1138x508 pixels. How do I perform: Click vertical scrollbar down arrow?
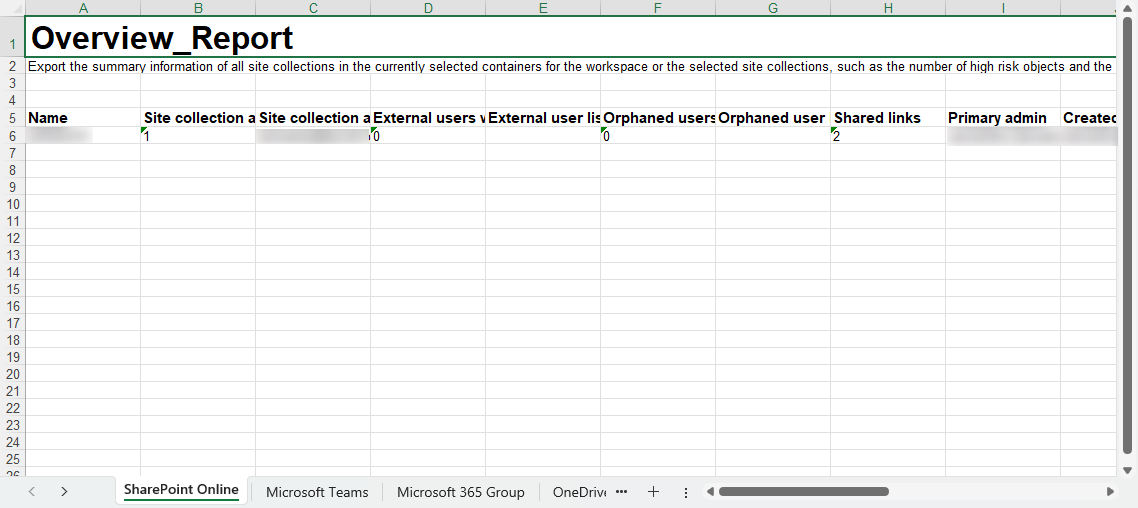[x=1127, y=470]
